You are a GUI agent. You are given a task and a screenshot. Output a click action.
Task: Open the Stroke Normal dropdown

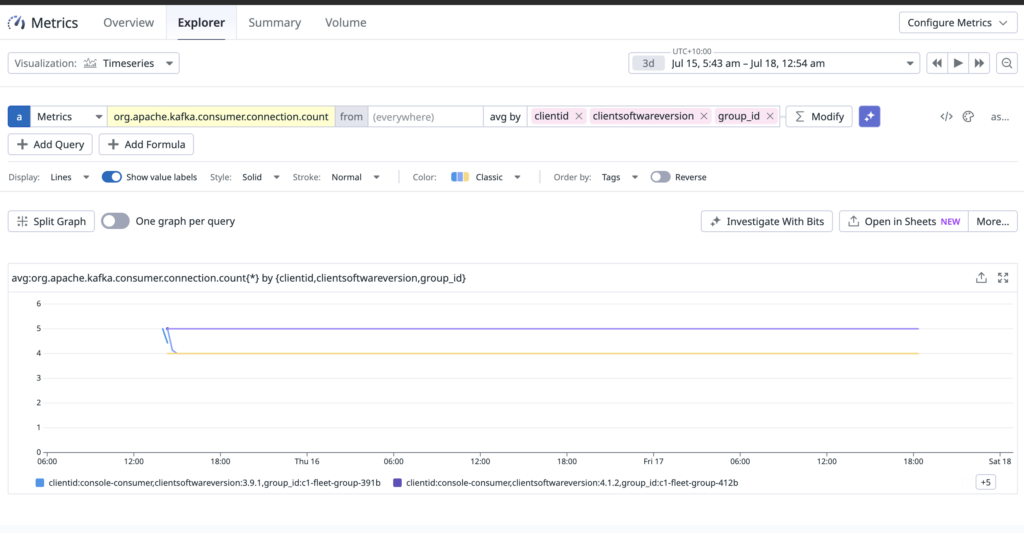point(355,177)
